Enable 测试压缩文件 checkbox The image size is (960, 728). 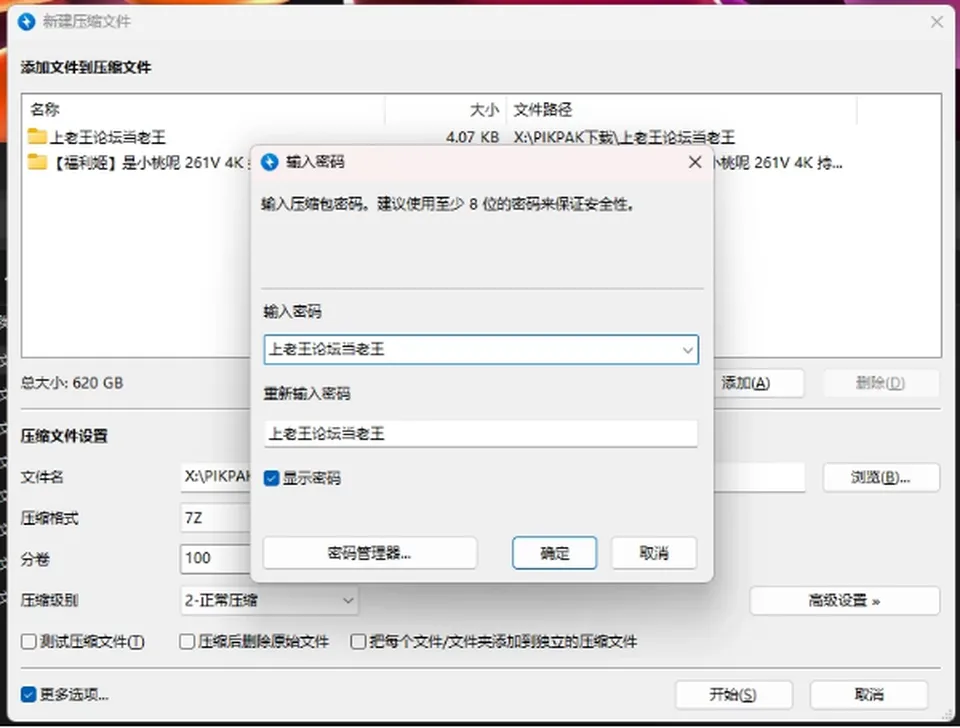[x=29, y=642]
